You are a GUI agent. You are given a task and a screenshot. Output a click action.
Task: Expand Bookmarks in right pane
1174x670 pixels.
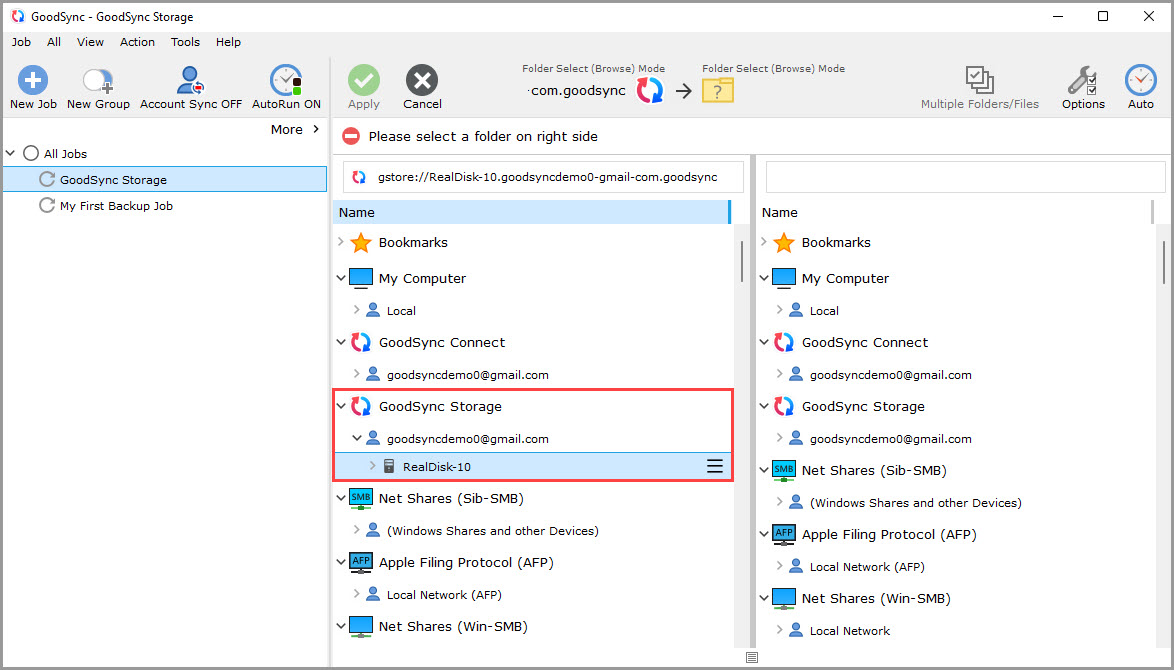point(764,242)
